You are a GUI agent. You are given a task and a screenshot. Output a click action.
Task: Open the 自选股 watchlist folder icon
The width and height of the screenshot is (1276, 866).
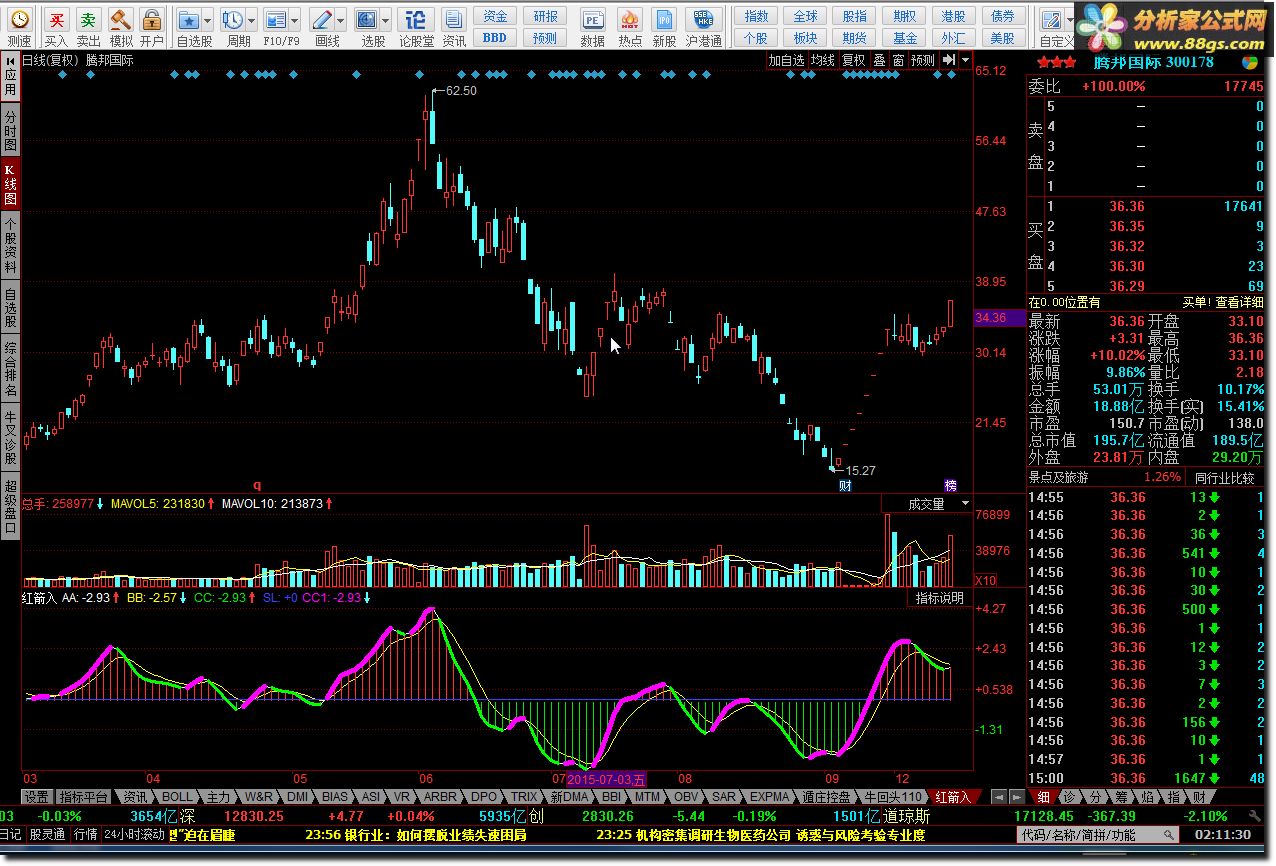(x=188, y=19)
